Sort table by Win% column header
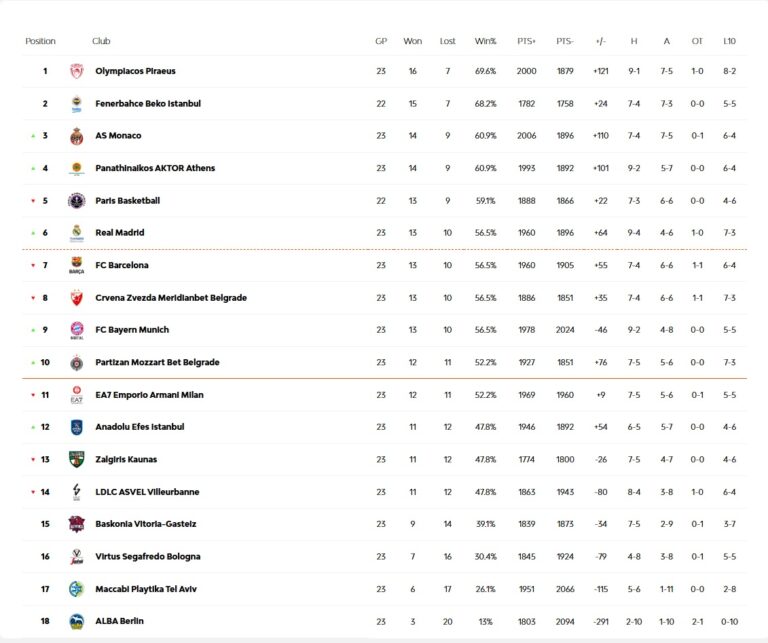This screenshot has width=768, height=643. point(485,41)
